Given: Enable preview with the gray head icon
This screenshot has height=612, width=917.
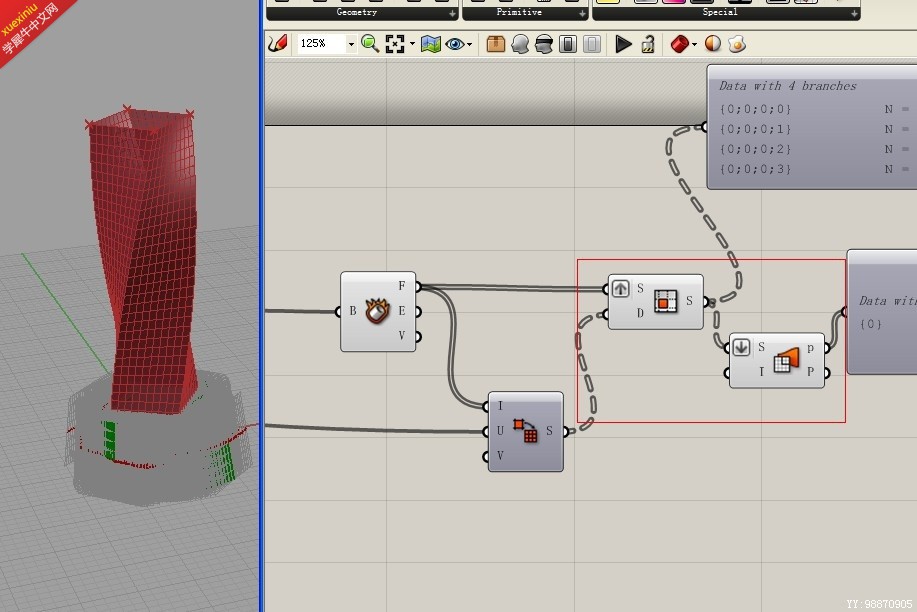Looking at the screenshot, I should pyautogui.click(x=520, y=44).
